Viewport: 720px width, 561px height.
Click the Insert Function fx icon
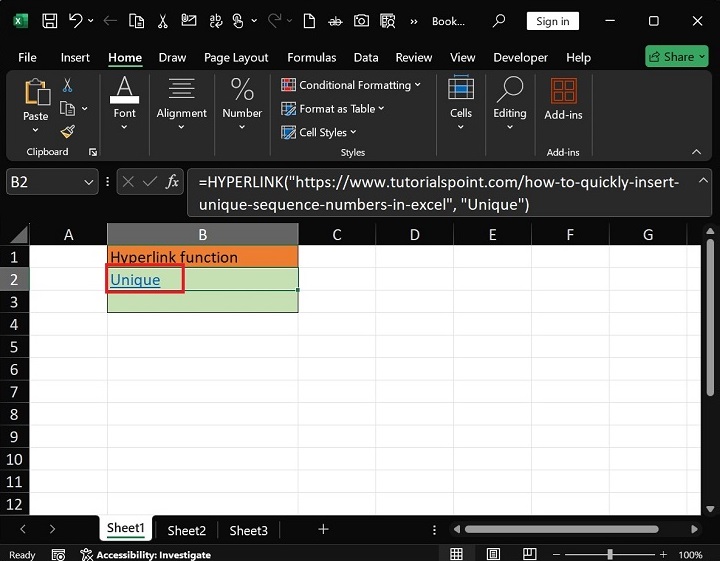[172, 181]
